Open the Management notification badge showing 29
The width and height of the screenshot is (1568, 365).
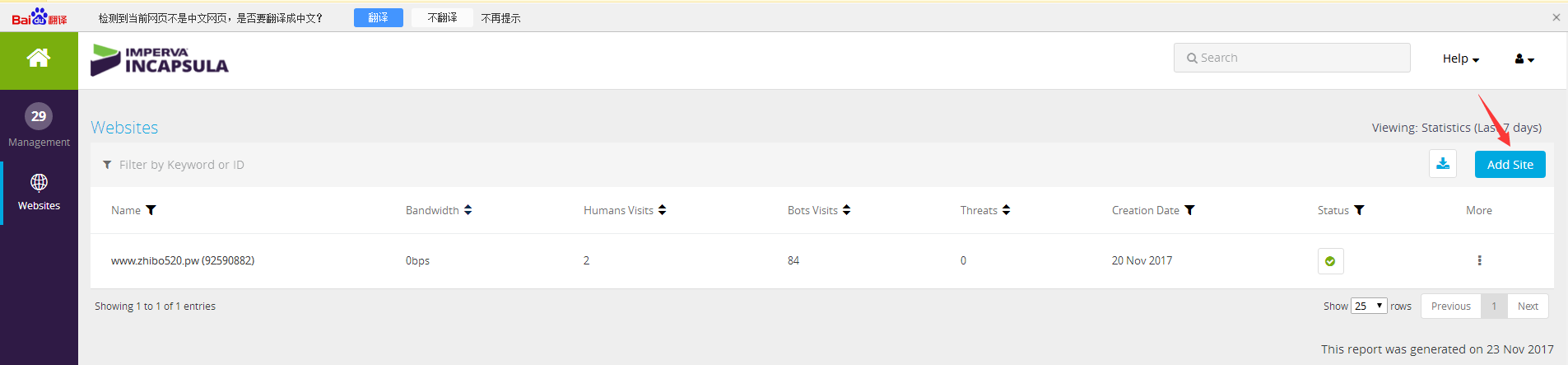(39, 116)
